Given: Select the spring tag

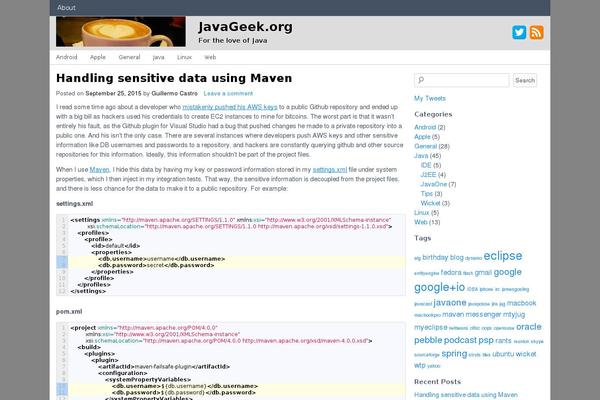Looking at the screenshot, I should (454, 354).
